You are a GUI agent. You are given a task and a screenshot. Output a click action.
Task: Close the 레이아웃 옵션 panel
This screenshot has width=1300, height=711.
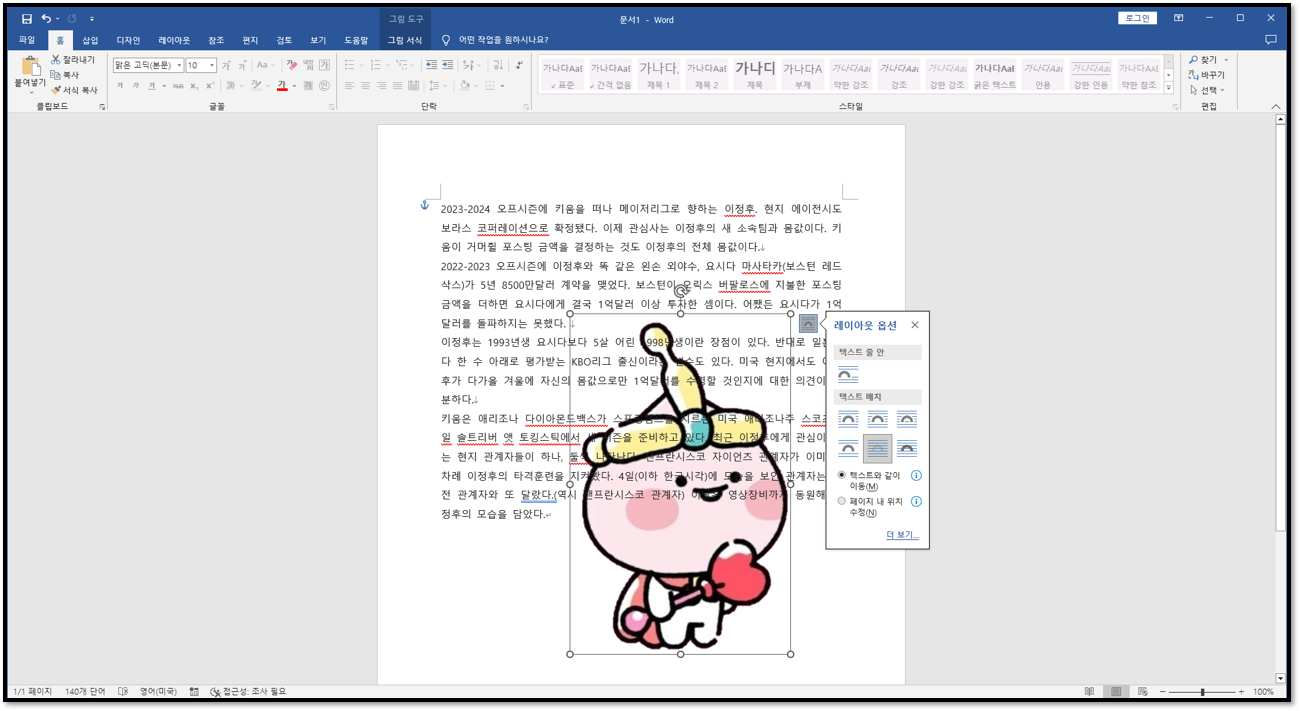click(x=914, y=325)
